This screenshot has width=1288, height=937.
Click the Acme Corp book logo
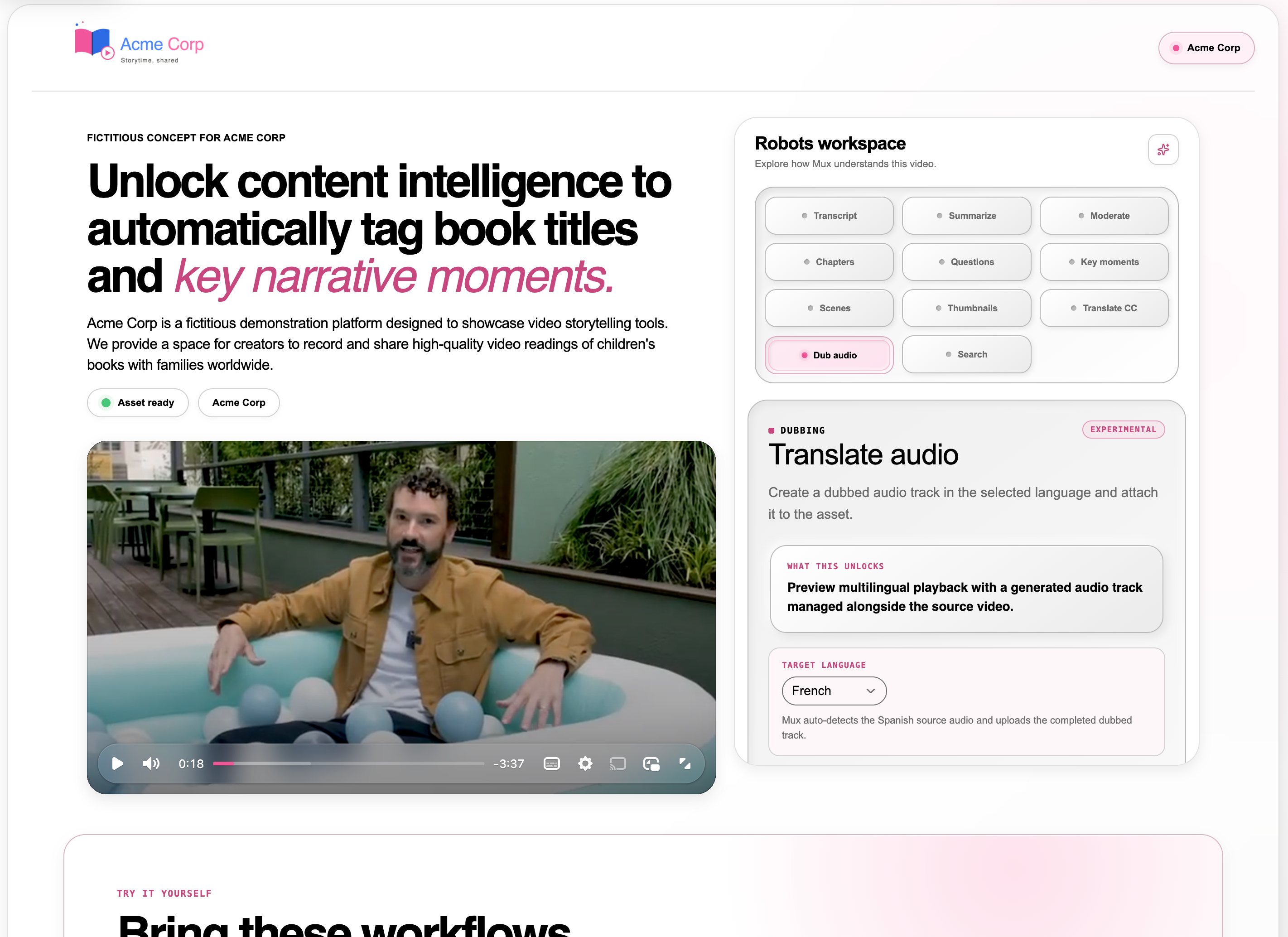(94, 41)
